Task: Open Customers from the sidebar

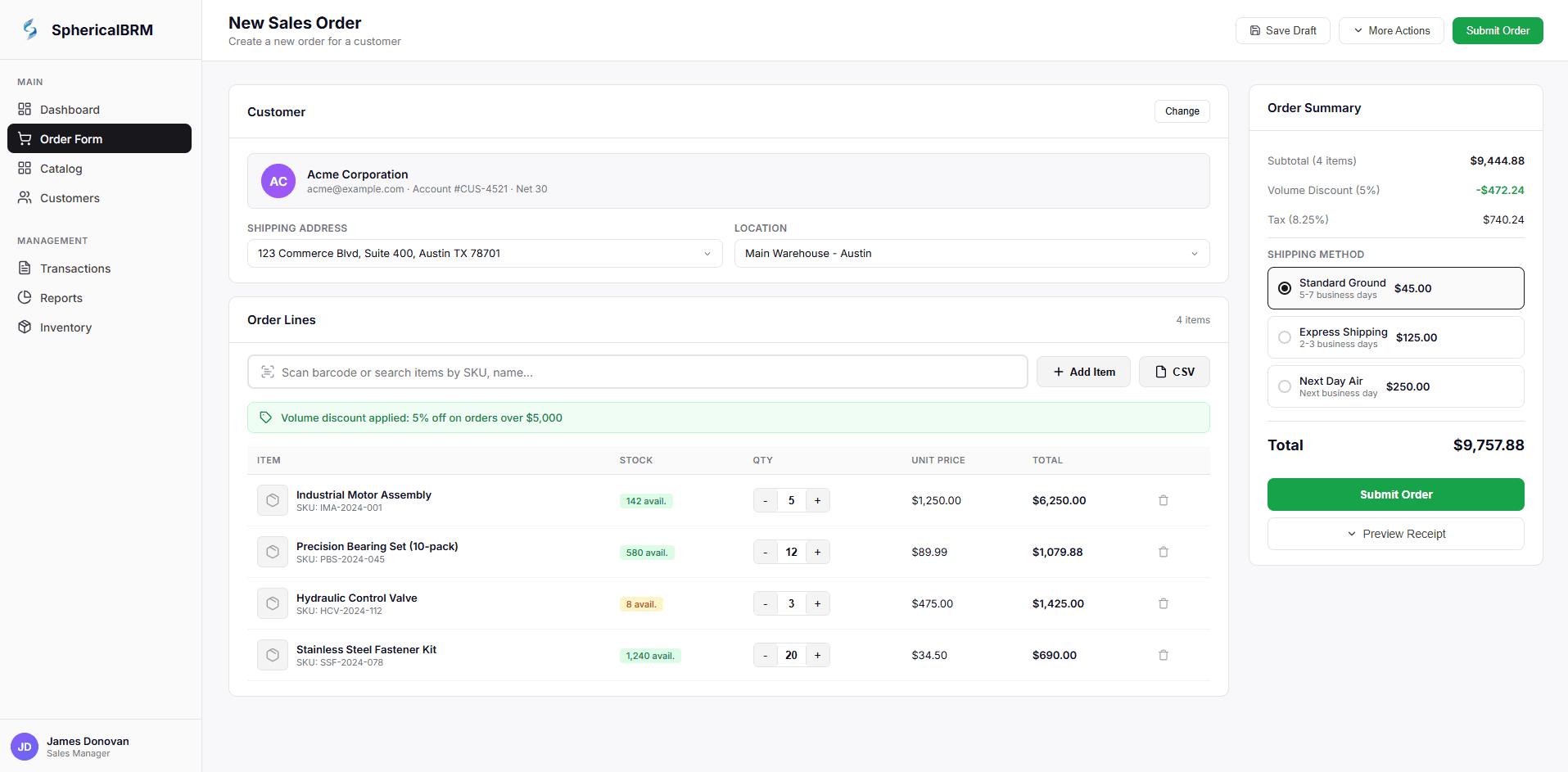Action: click(x=69, y=197)
